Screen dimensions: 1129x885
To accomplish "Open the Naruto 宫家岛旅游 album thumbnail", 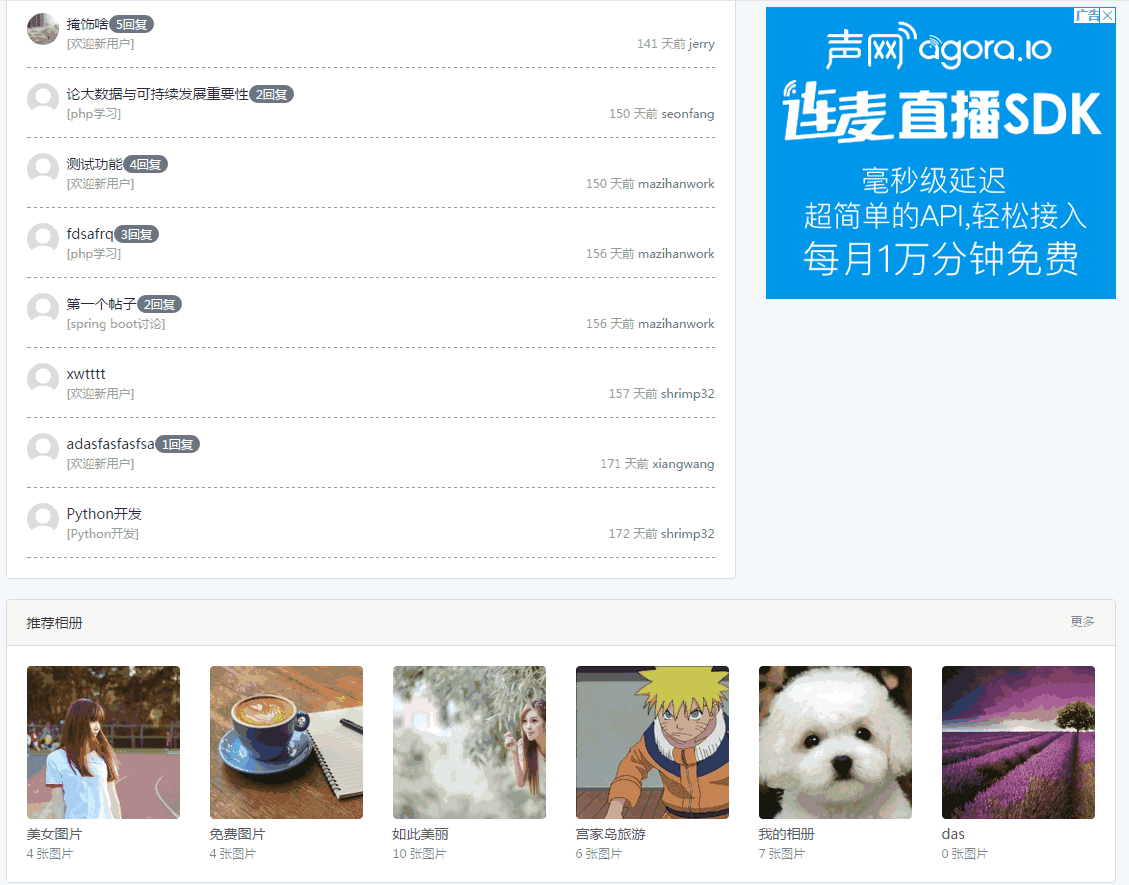I will point(652,742).
